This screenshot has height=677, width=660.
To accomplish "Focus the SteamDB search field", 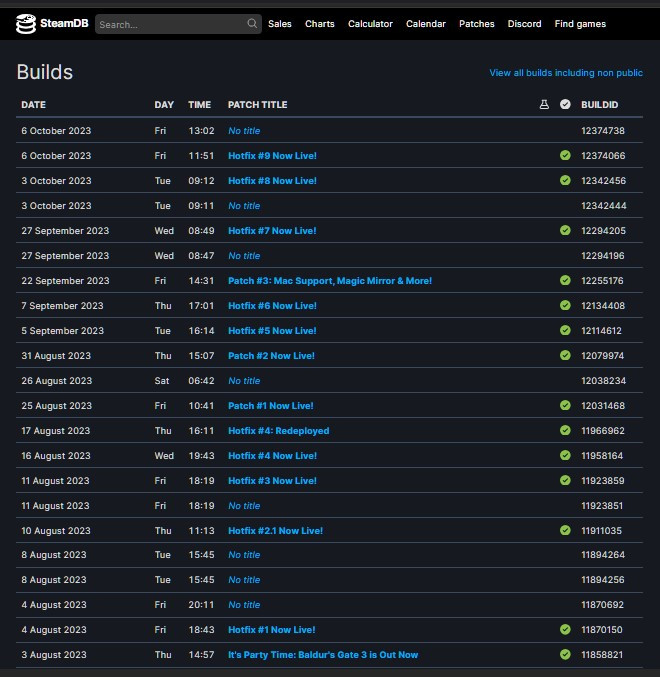I will click(170, 24).
